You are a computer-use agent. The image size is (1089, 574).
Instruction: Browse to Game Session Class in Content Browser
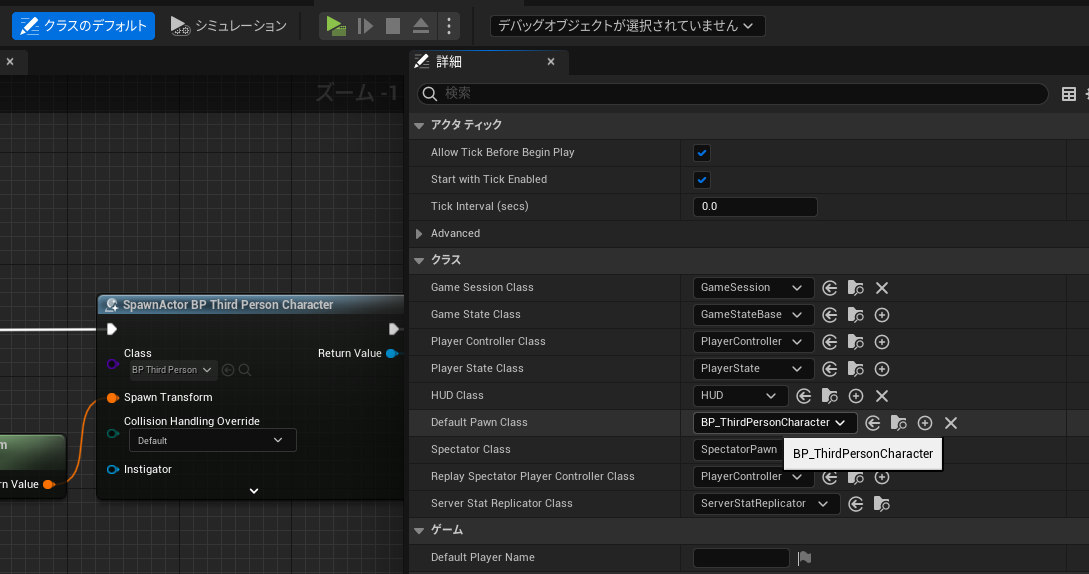pyautogui.click(x=856, y=288)
